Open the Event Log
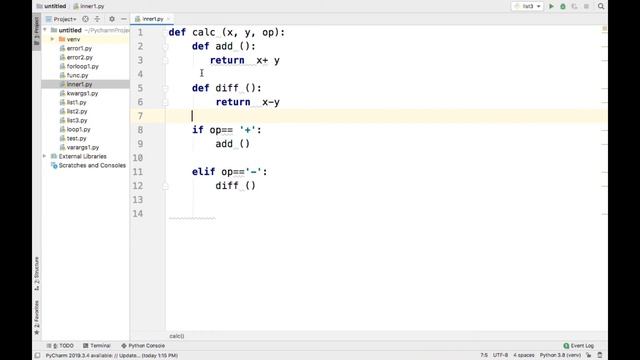This screenshot has height=360, width=640. [578, 346]
